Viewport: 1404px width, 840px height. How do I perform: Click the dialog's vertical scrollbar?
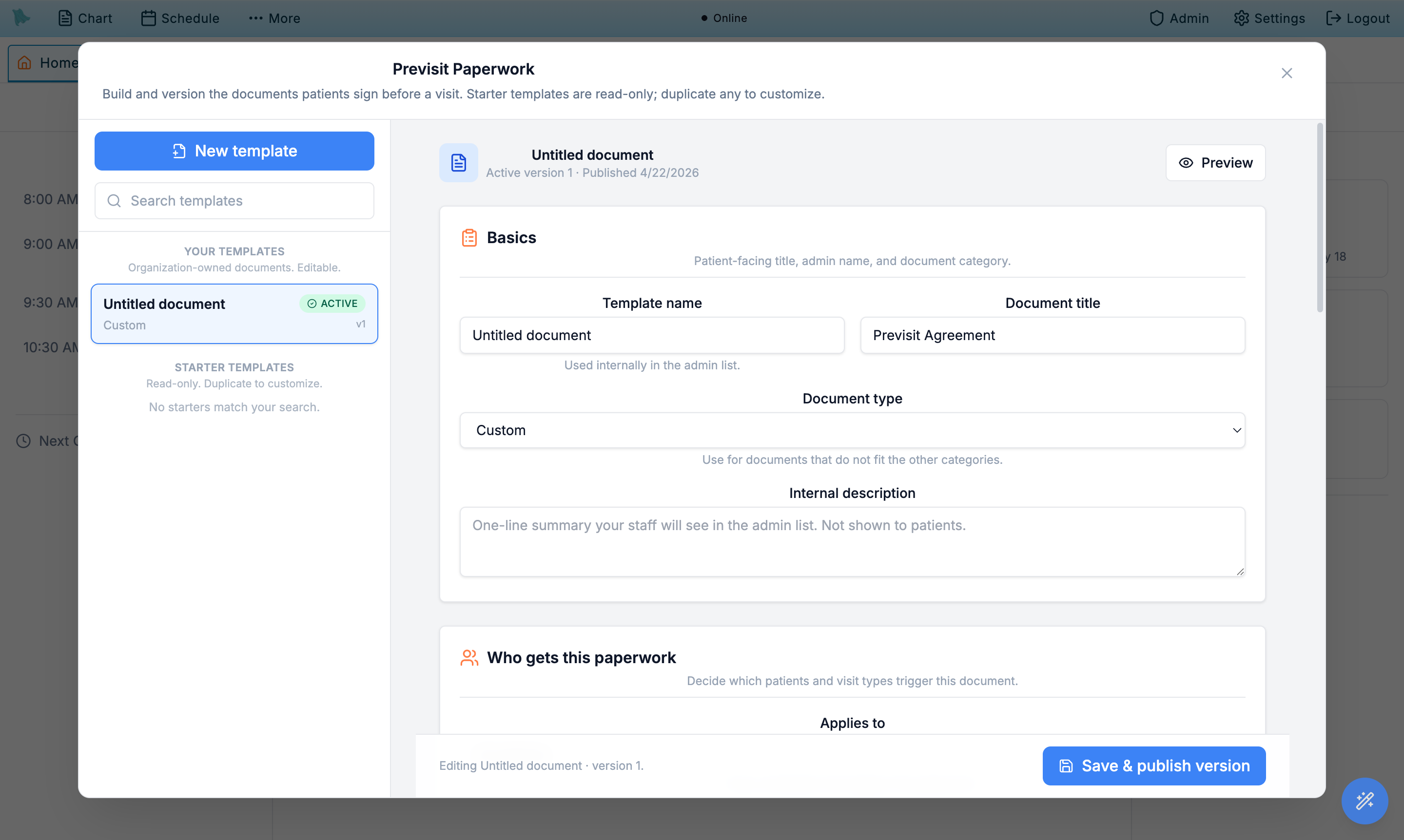click(1320, 218)
